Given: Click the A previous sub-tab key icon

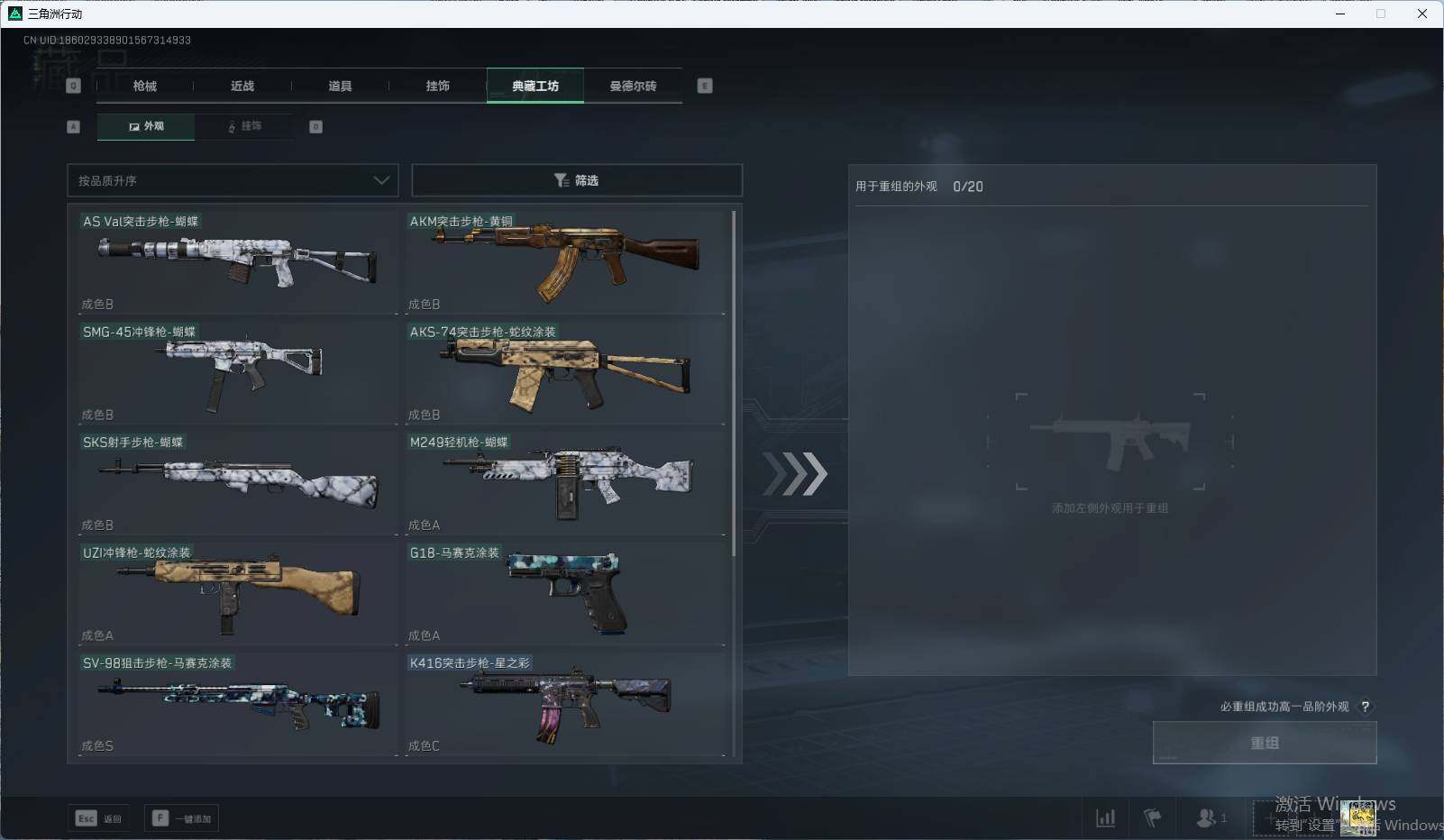Looking at the screenshot, I should pos(74,126).
